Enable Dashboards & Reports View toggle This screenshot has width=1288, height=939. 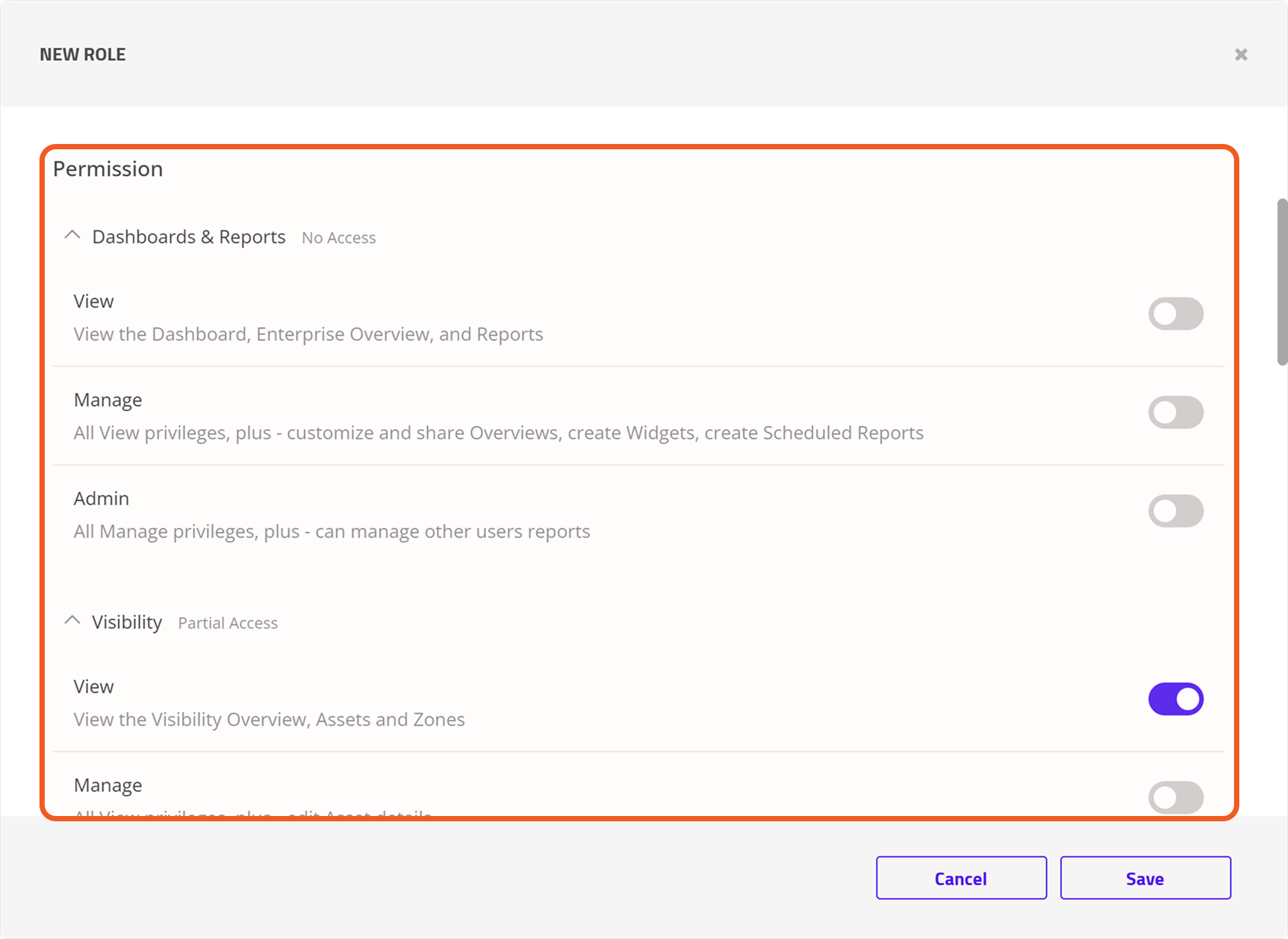[1176, 314]
